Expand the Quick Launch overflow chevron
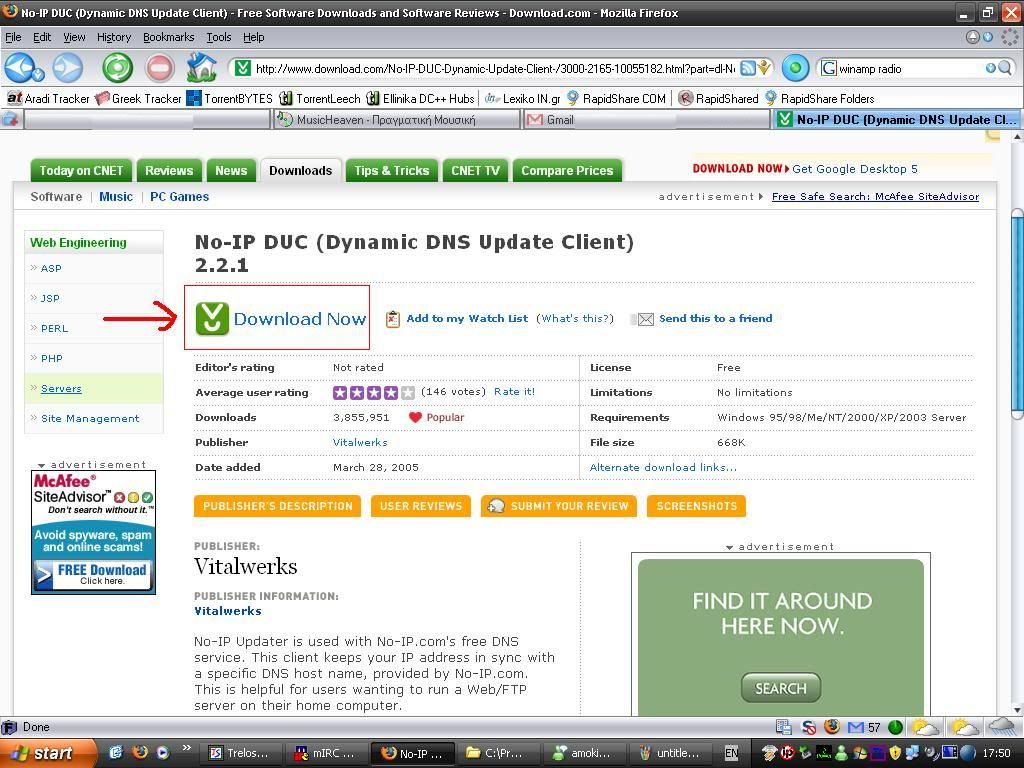 186,750
